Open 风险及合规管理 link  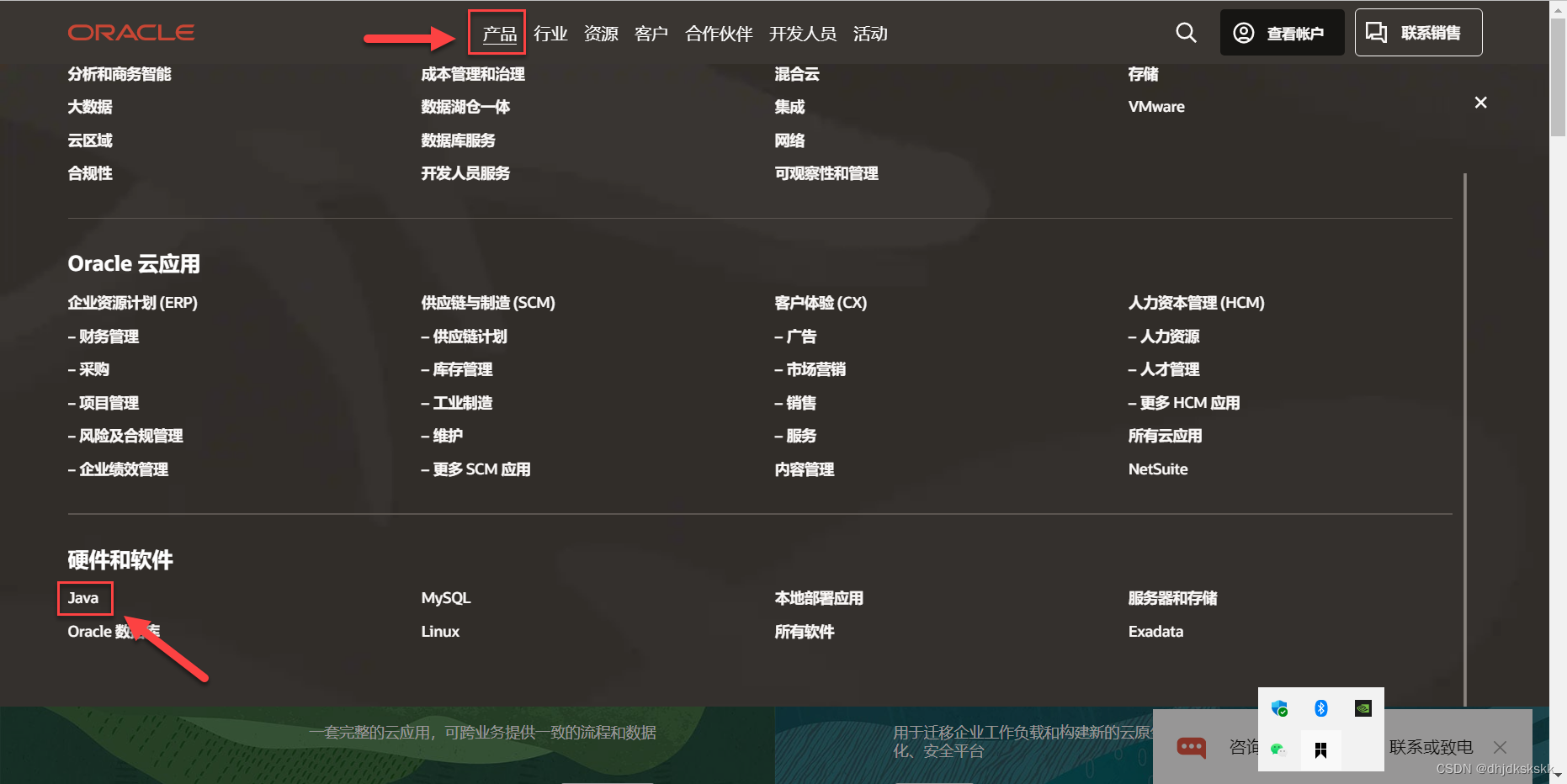[x=125, y=436]
